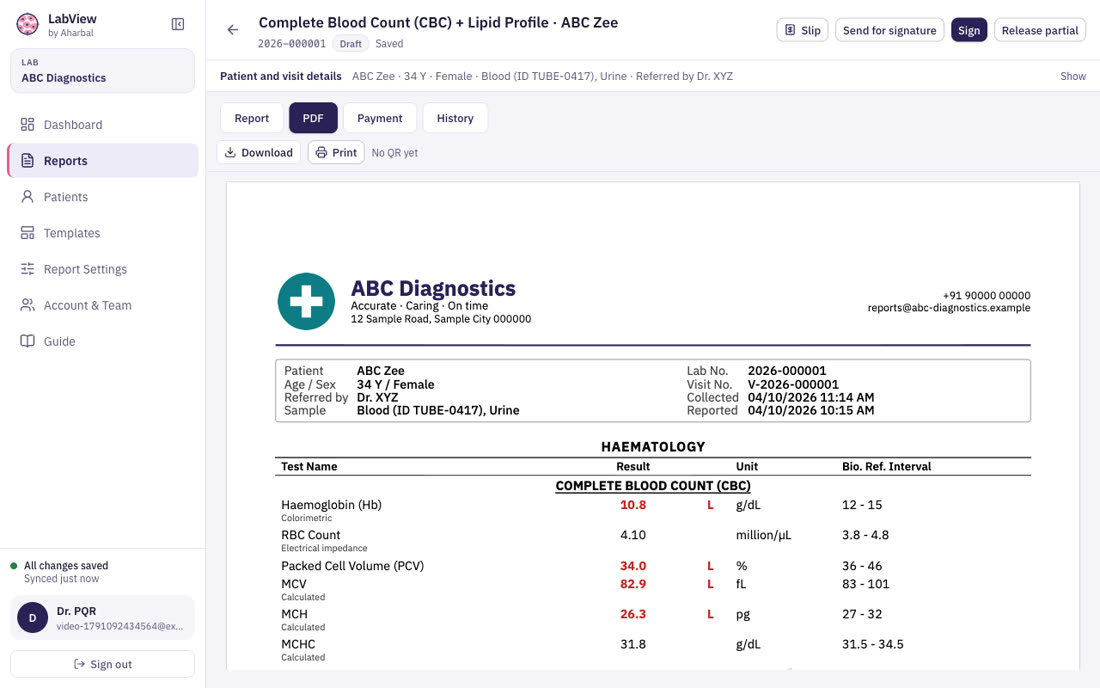
Task: Click the Reports document icon
Action: 27,161
